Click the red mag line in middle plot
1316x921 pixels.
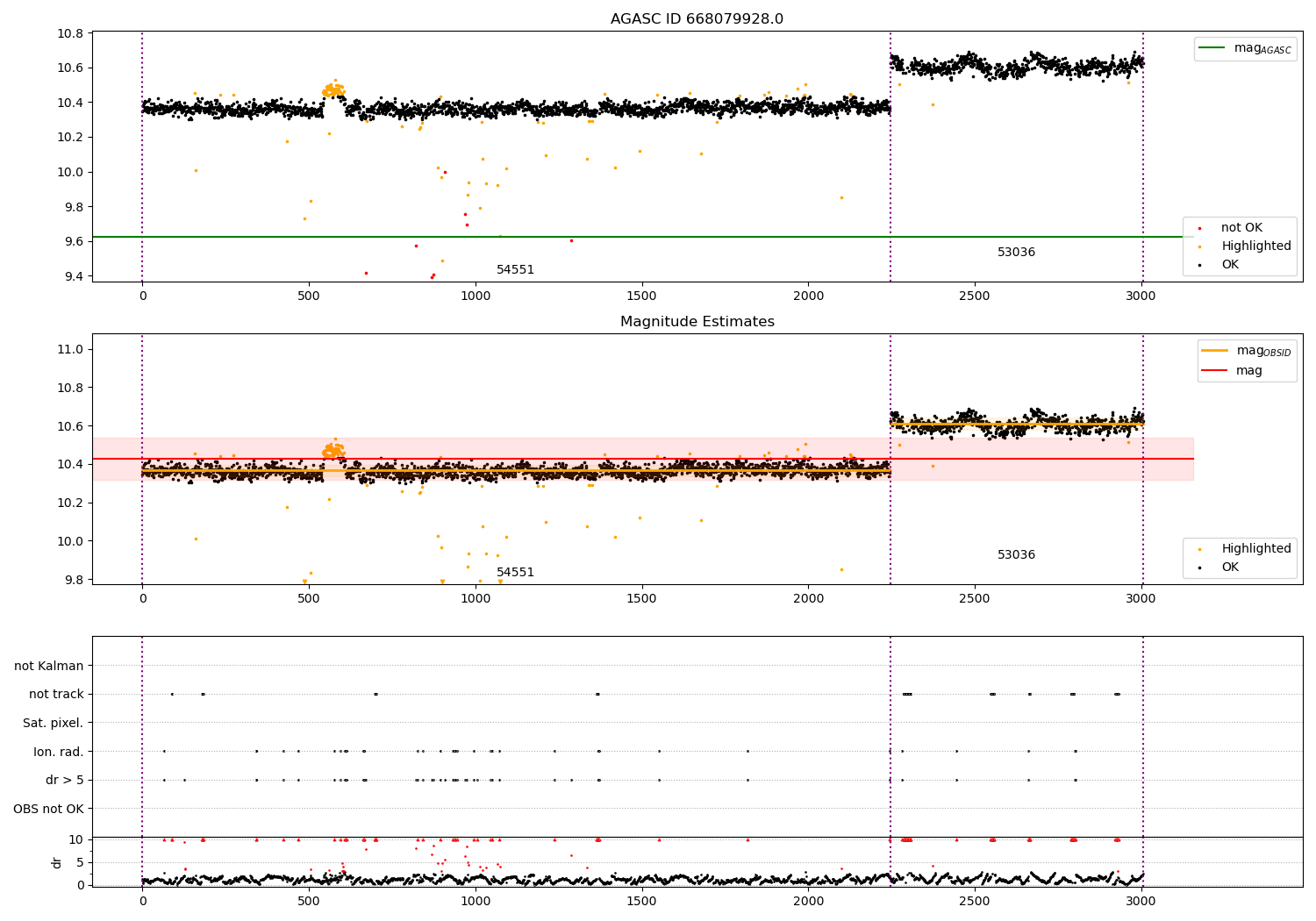coord(642,459)
